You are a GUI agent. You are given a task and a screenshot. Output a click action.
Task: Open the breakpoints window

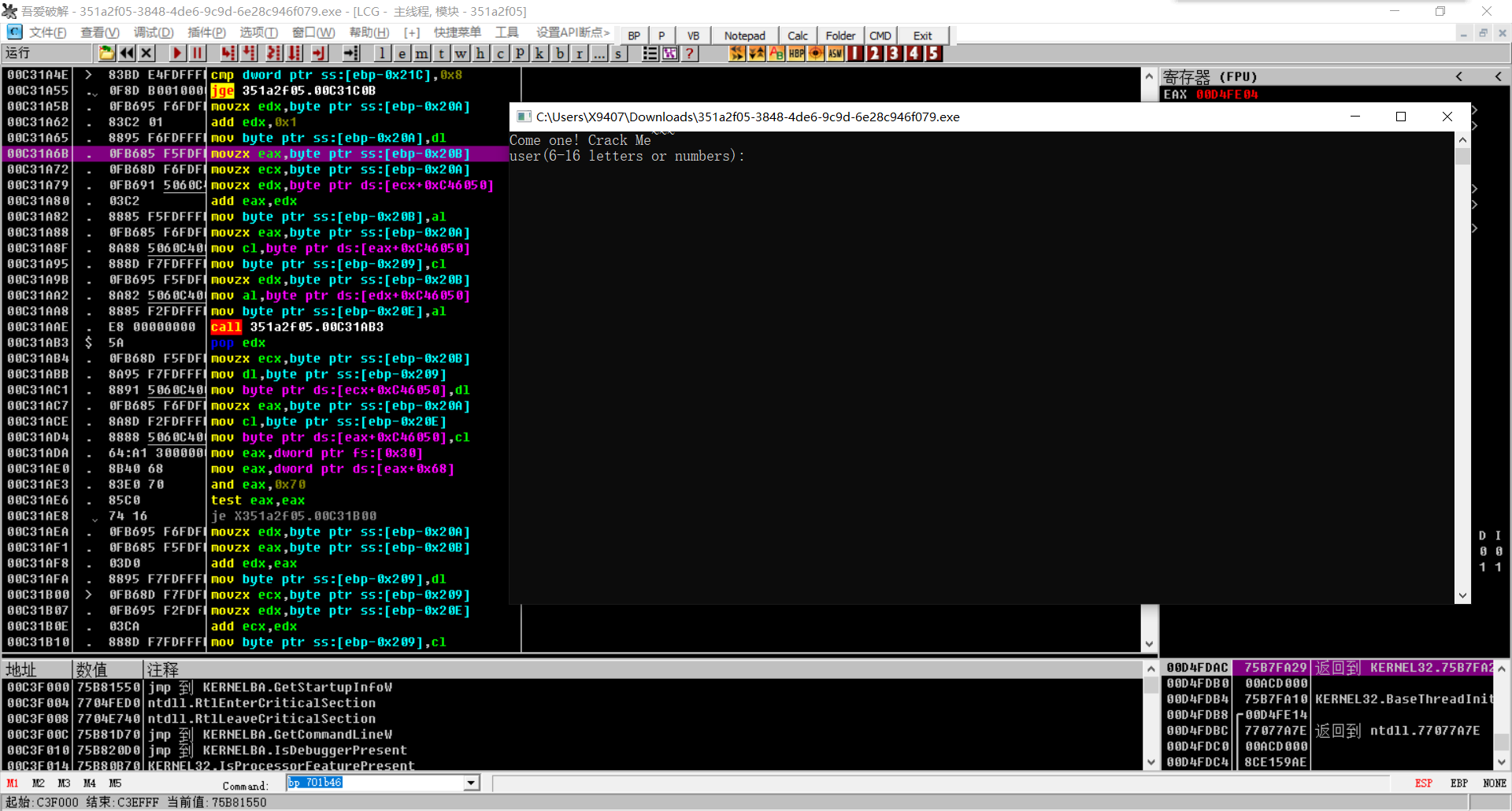pyautogui.click(x=559, y=53)
